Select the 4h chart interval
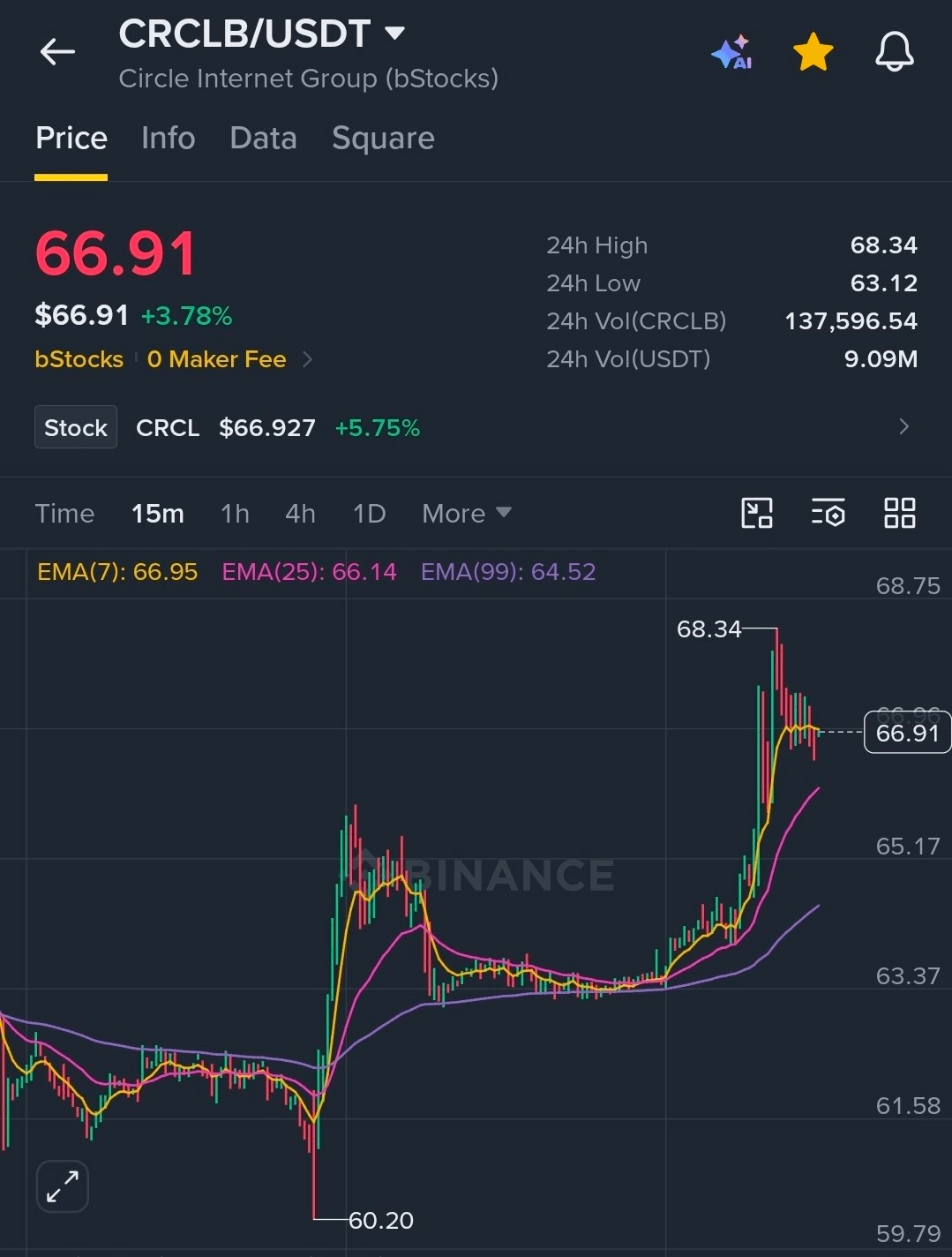Viewport: 952px width, 1257px height. (300, 514)
